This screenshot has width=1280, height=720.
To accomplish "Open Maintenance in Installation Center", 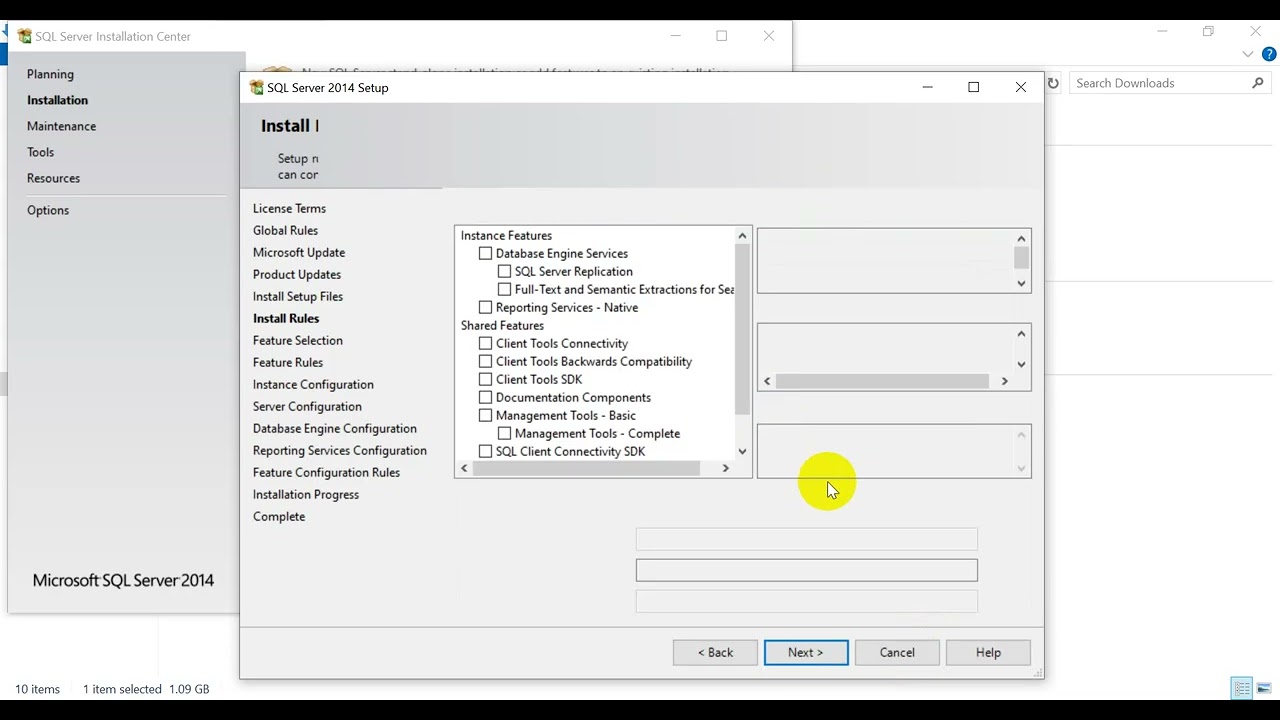I will point(61,126).
